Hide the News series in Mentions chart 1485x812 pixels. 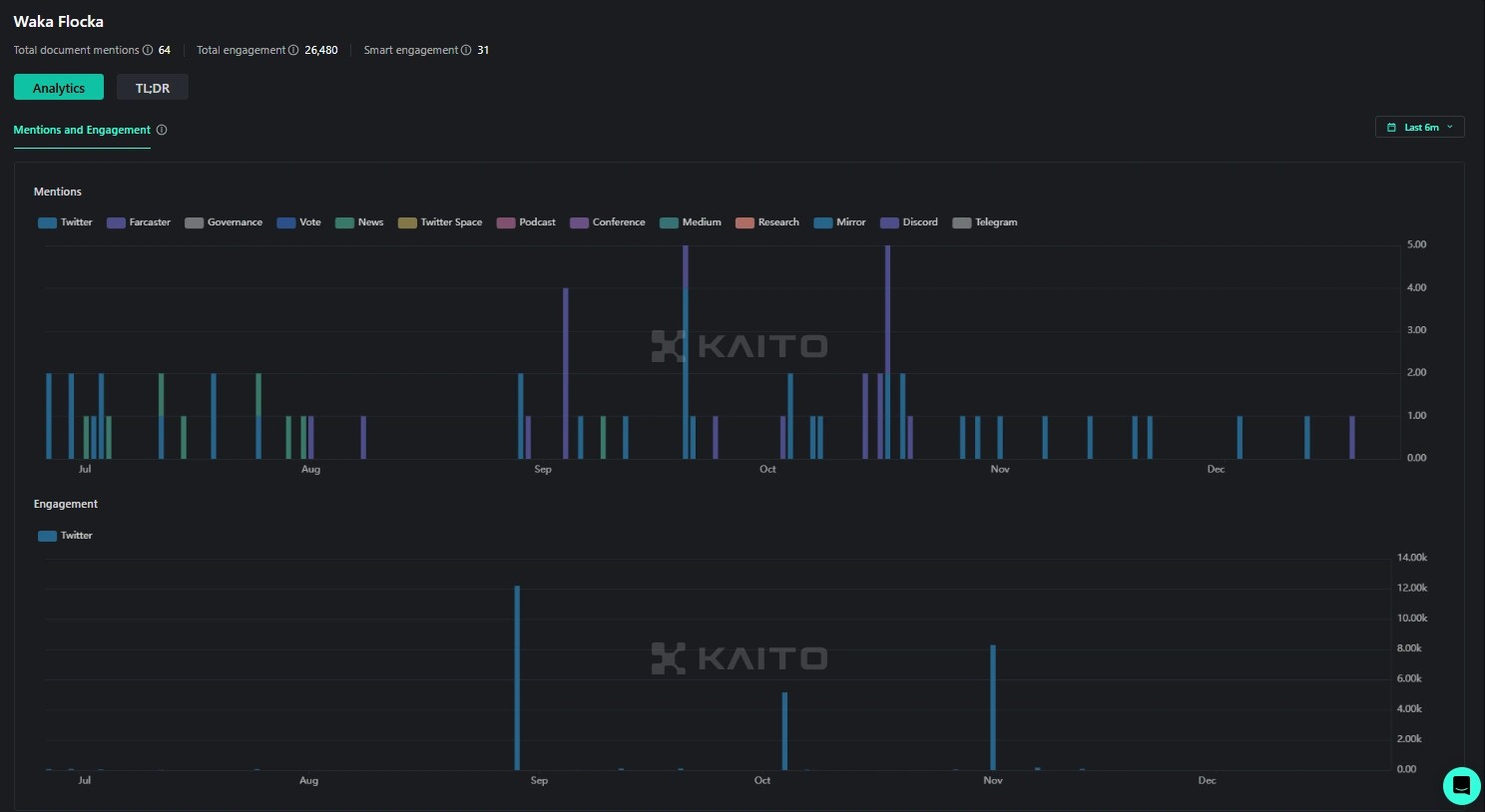(x=359, y=222)
